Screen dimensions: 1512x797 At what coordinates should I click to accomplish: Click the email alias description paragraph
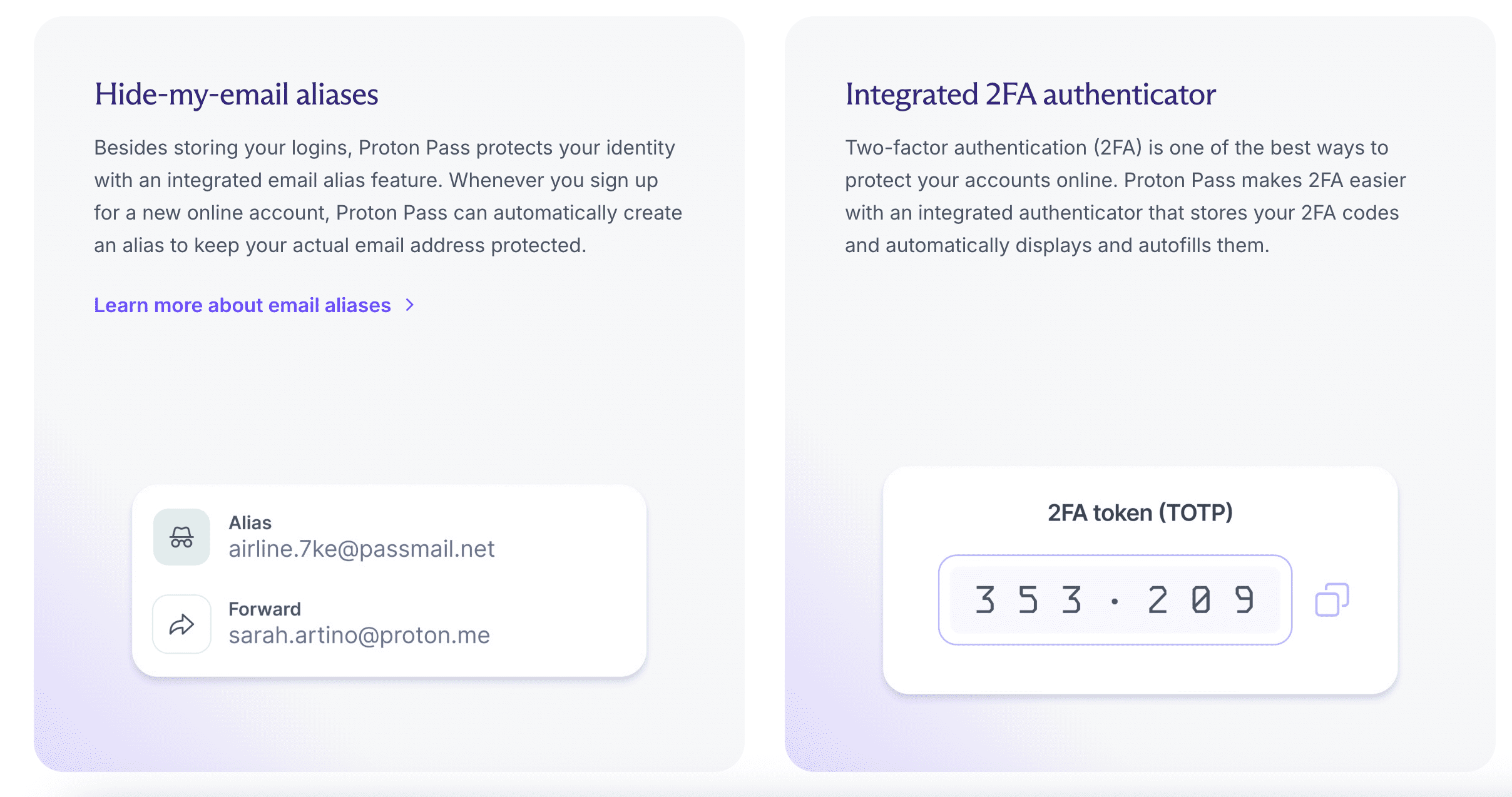388,196
